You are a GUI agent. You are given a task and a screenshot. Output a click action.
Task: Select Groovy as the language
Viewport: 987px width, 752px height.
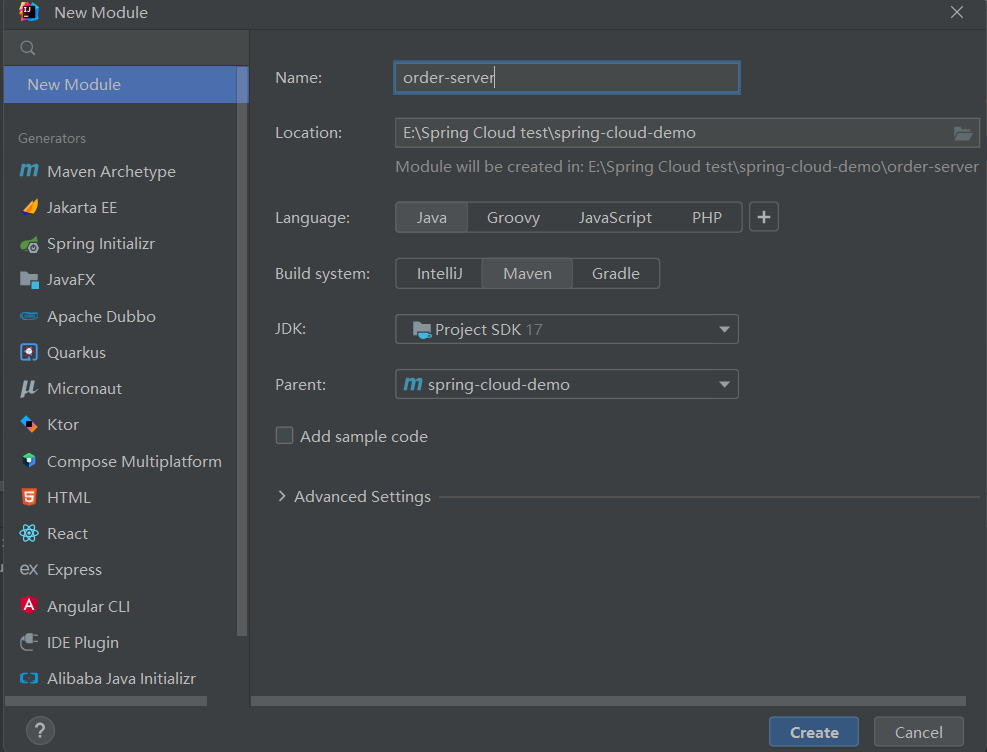click(513, 218)
